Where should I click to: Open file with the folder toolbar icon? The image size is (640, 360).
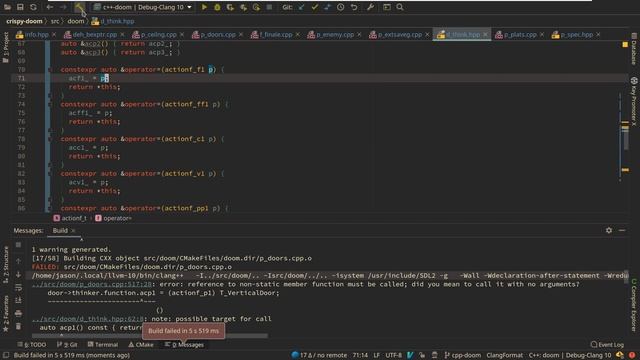point(7,7)
